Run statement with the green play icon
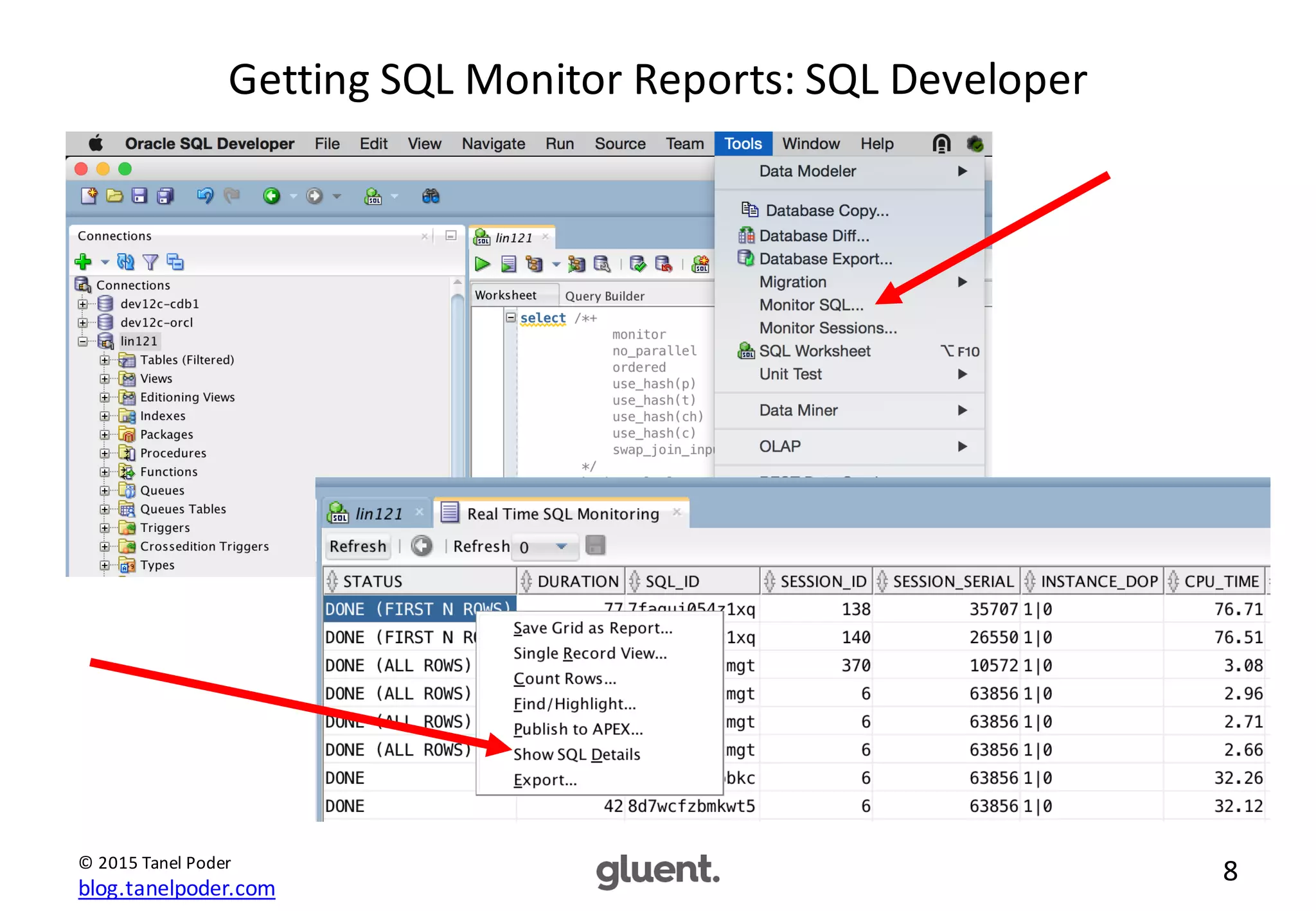Image resolution: width=1316 pixels, height=911 pixels. tap(482, 264)
